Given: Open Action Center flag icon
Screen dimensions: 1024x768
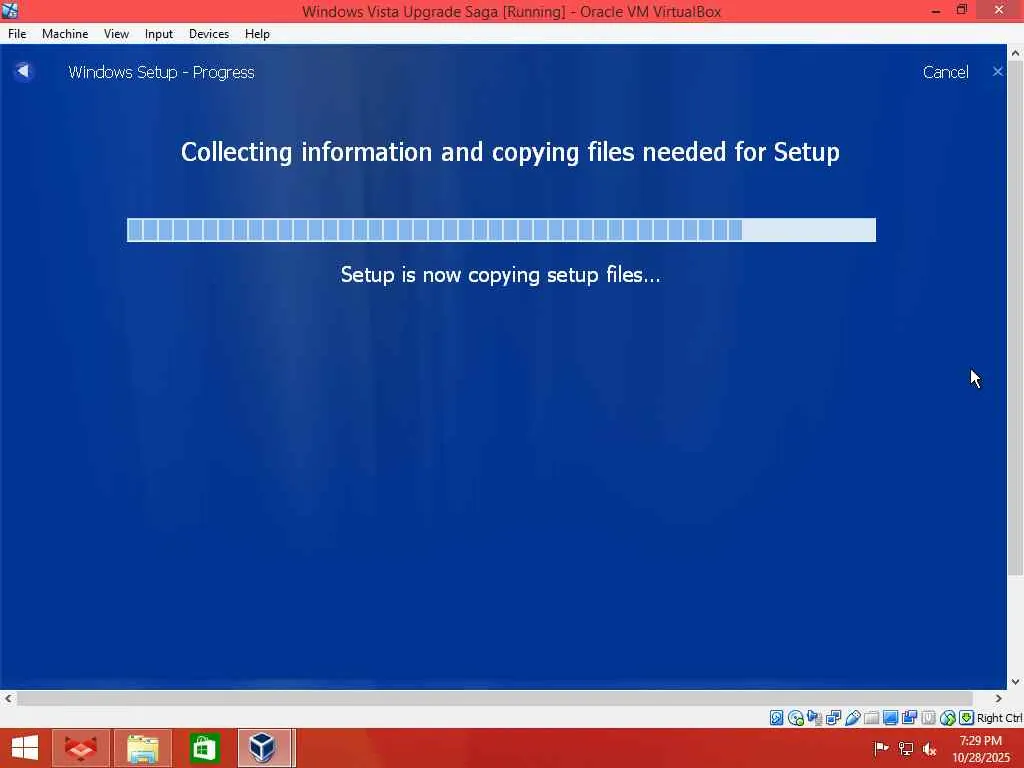Looking at the screenshot, I should (x=881, y=748).
